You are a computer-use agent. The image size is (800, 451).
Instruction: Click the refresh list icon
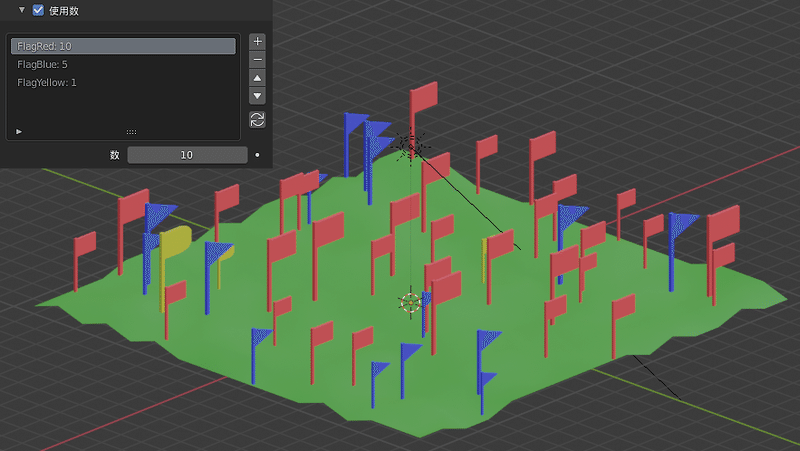coord(258,120)
